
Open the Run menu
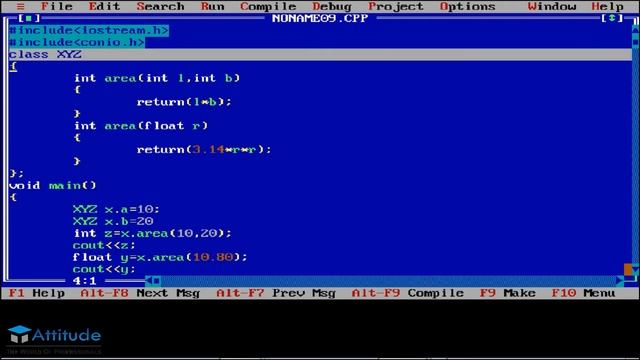(x=213, y=7)
